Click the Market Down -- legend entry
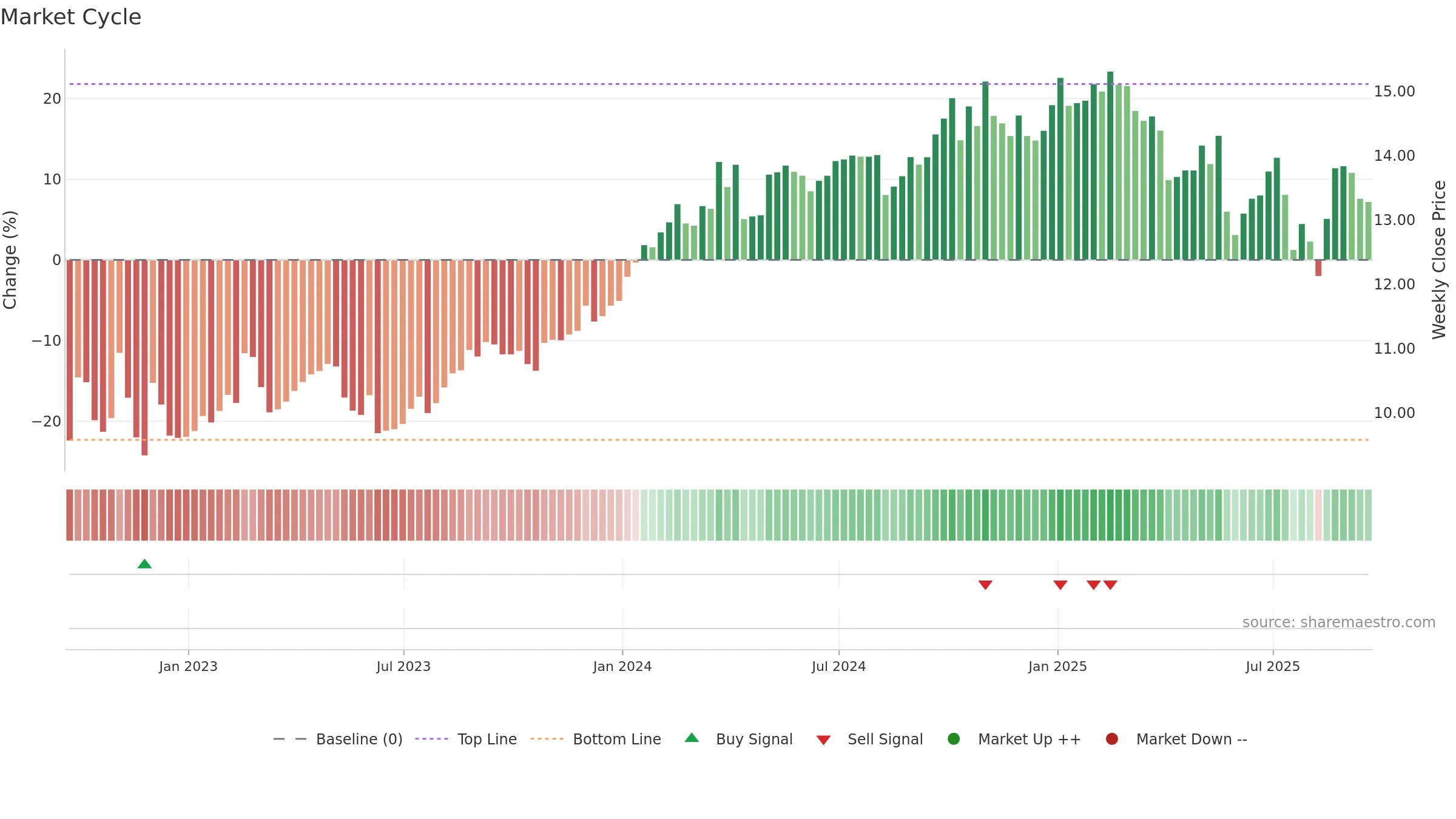Viewport: 1456px width, 819px height. pos(1176,739)
